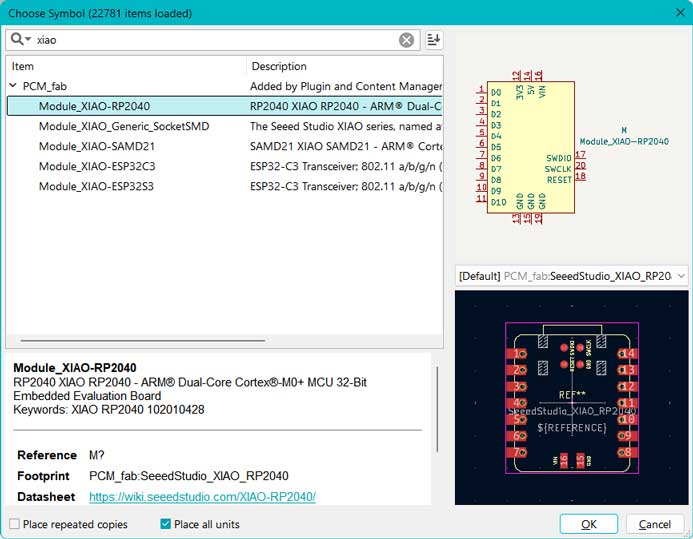Viewport: 693px width, 539px height.
Task: Confirm with the OK button
Action: pyautogui.click(x=588, y=524)
